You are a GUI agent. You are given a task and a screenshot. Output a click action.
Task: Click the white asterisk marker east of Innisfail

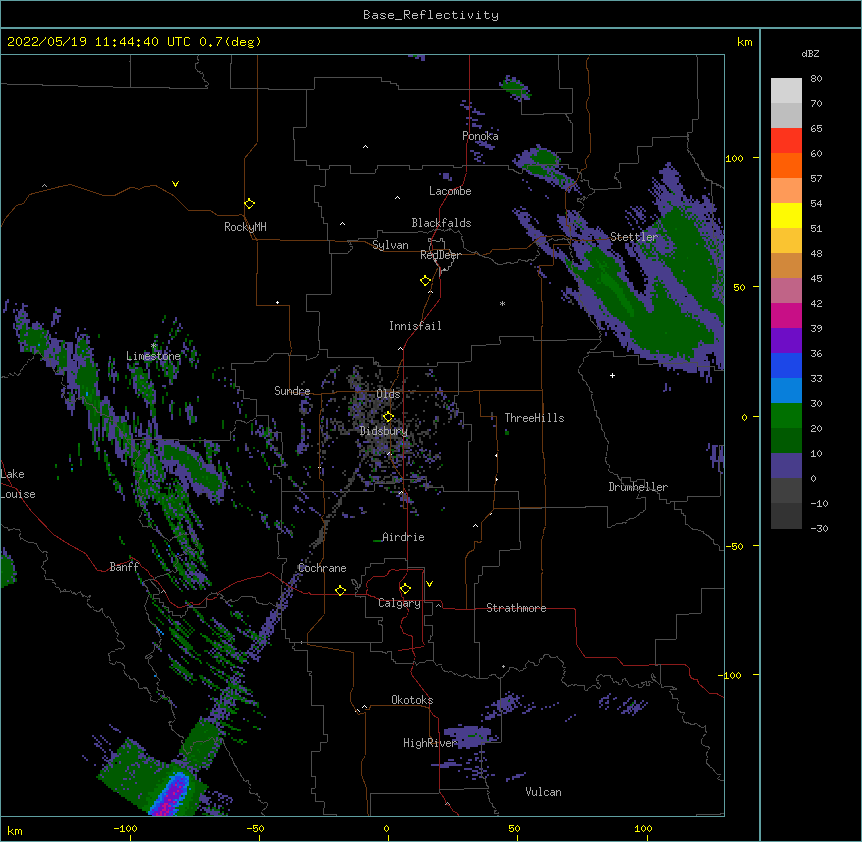tap(502, 303)
